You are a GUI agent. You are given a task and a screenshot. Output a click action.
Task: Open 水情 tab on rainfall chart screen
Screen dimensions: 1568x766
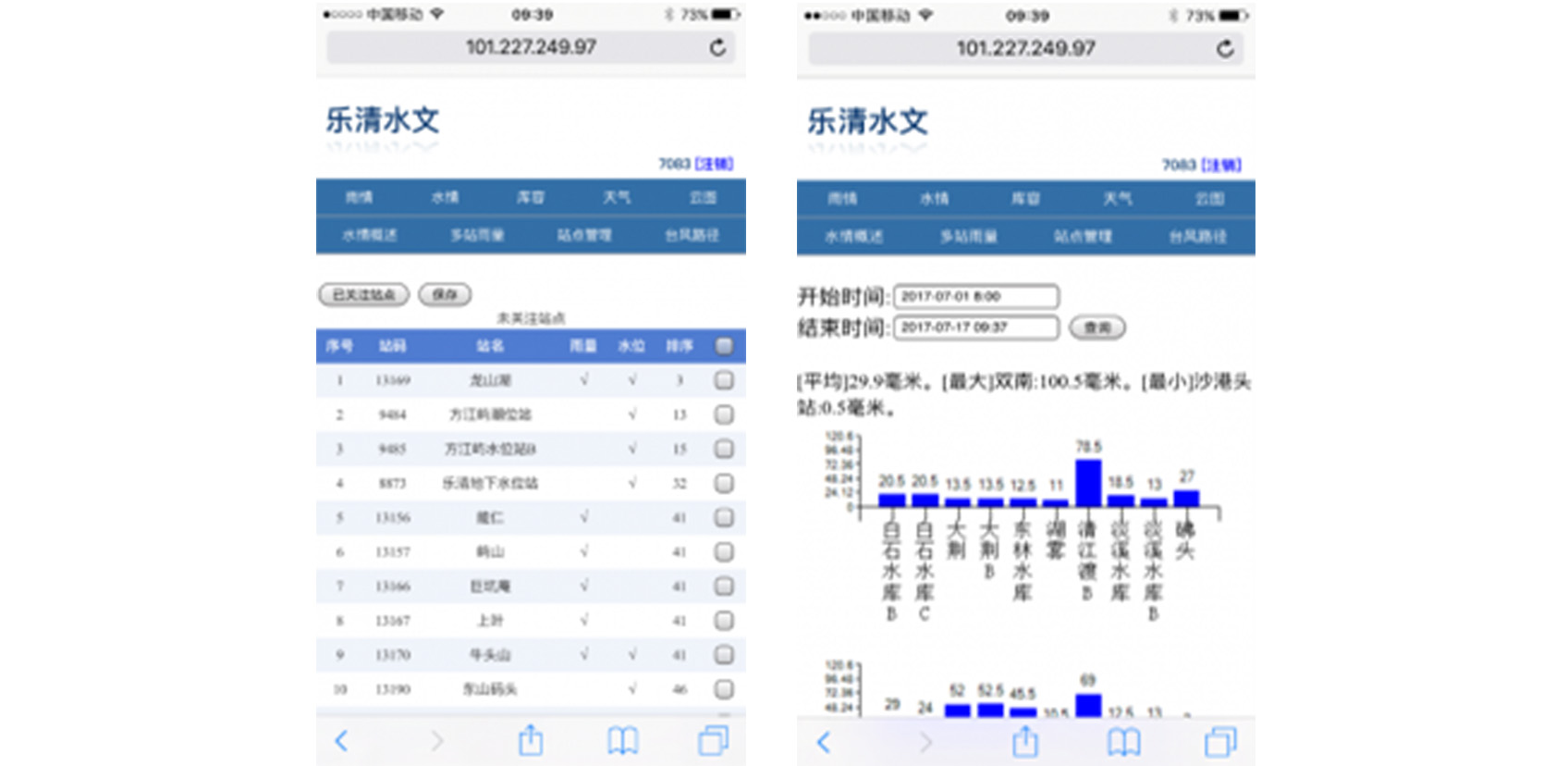[934, 198]
